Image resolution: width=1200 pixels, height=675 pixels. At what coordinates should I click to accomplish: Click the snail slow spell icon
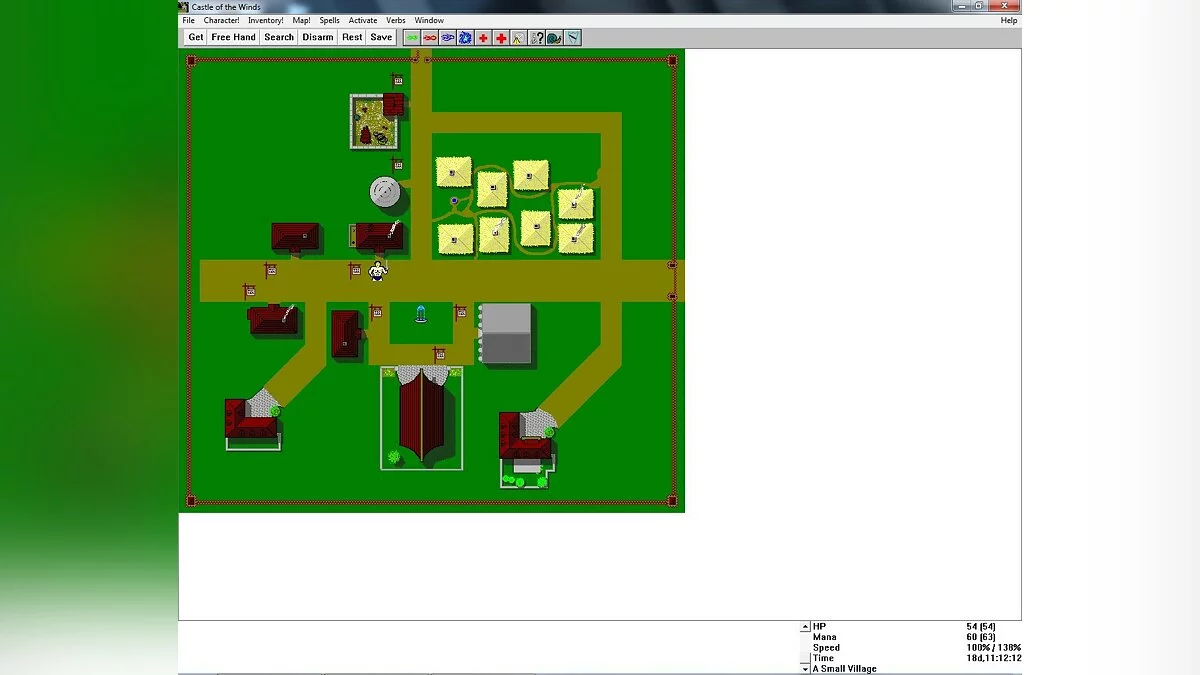(x=554, y=38)
